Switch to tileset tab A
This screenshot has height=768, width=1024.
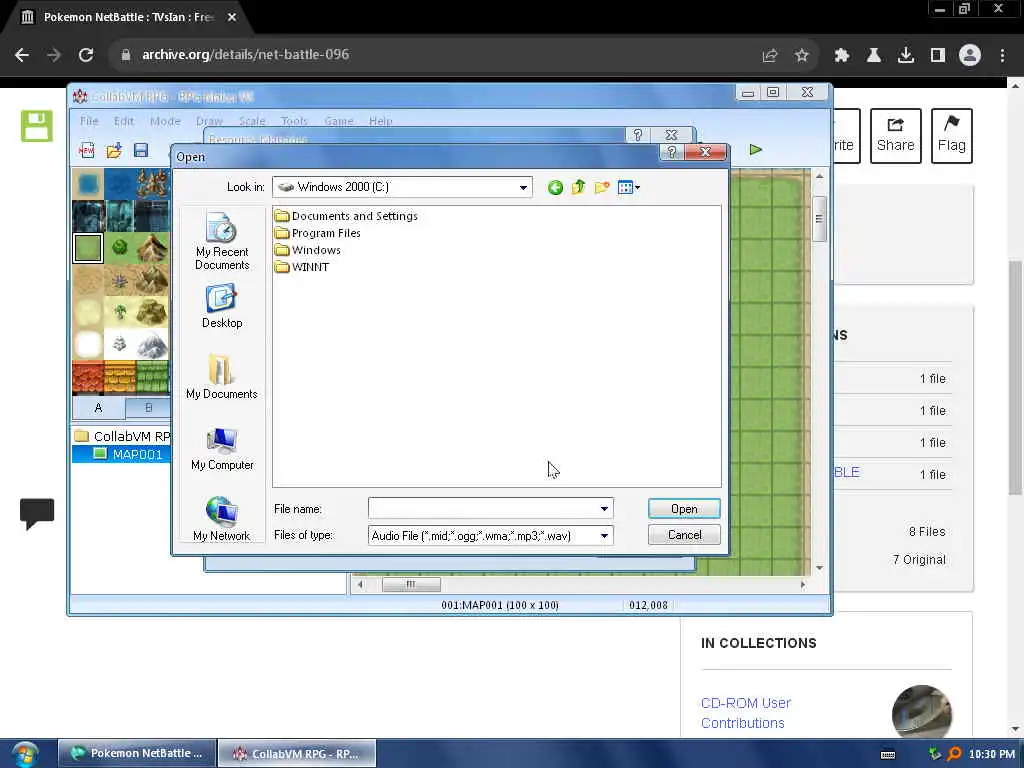pos(98,408)
